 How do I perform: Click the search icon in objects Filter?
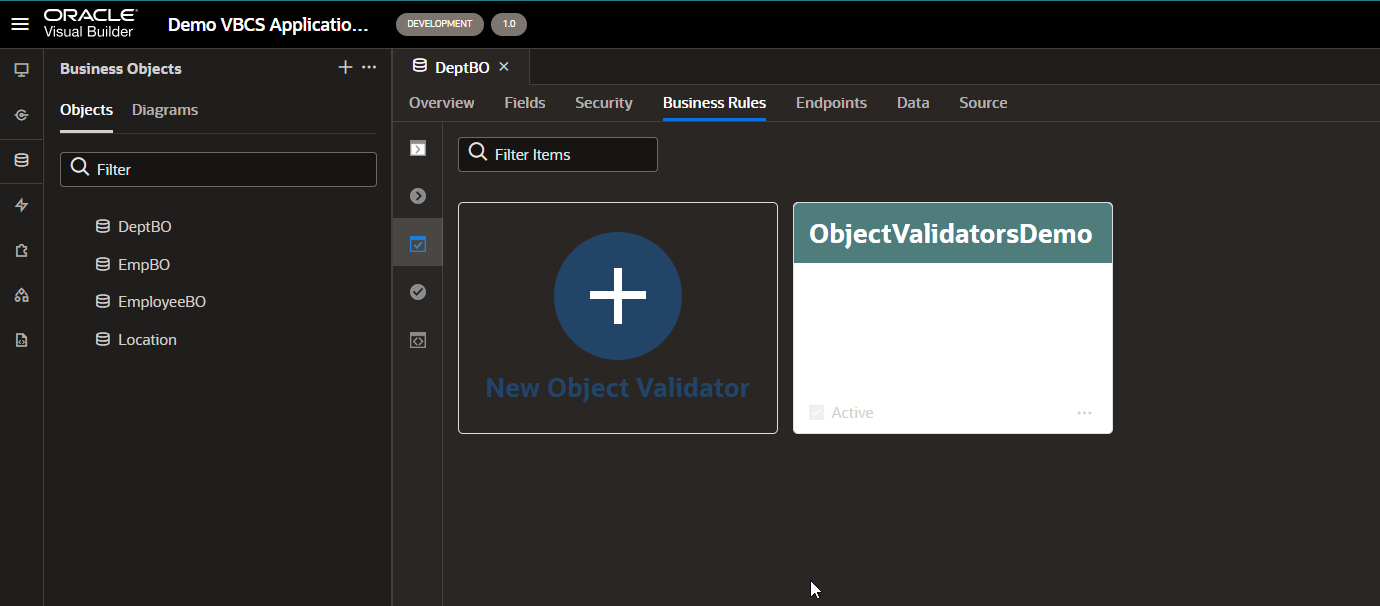[x=80, y=168]
